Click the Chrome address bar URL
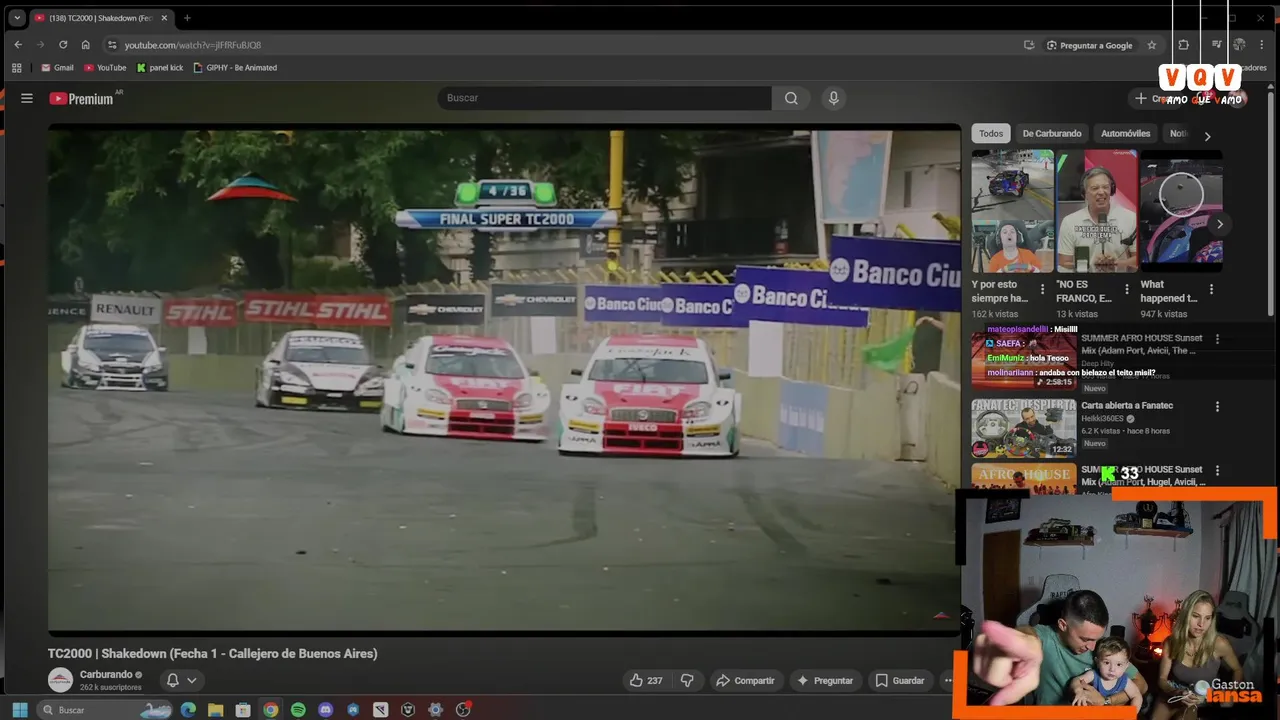Screen dimensions: 1280x720 193,45
